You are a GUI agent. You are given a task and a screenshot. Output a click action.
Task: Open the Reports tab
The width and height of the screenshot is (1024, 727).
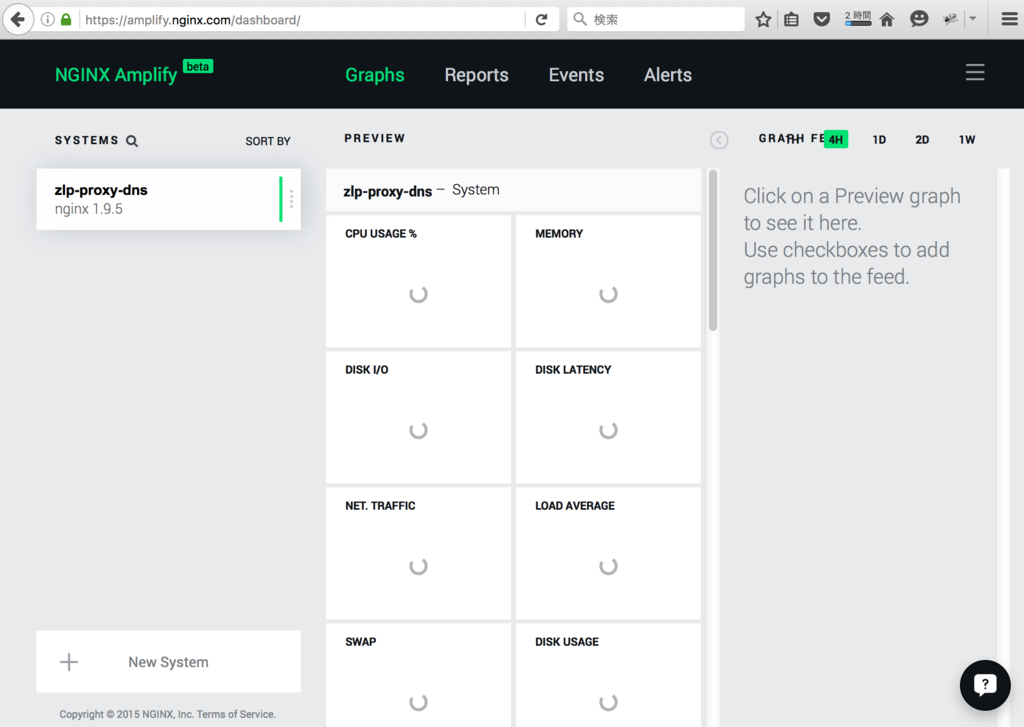point(476,75)
